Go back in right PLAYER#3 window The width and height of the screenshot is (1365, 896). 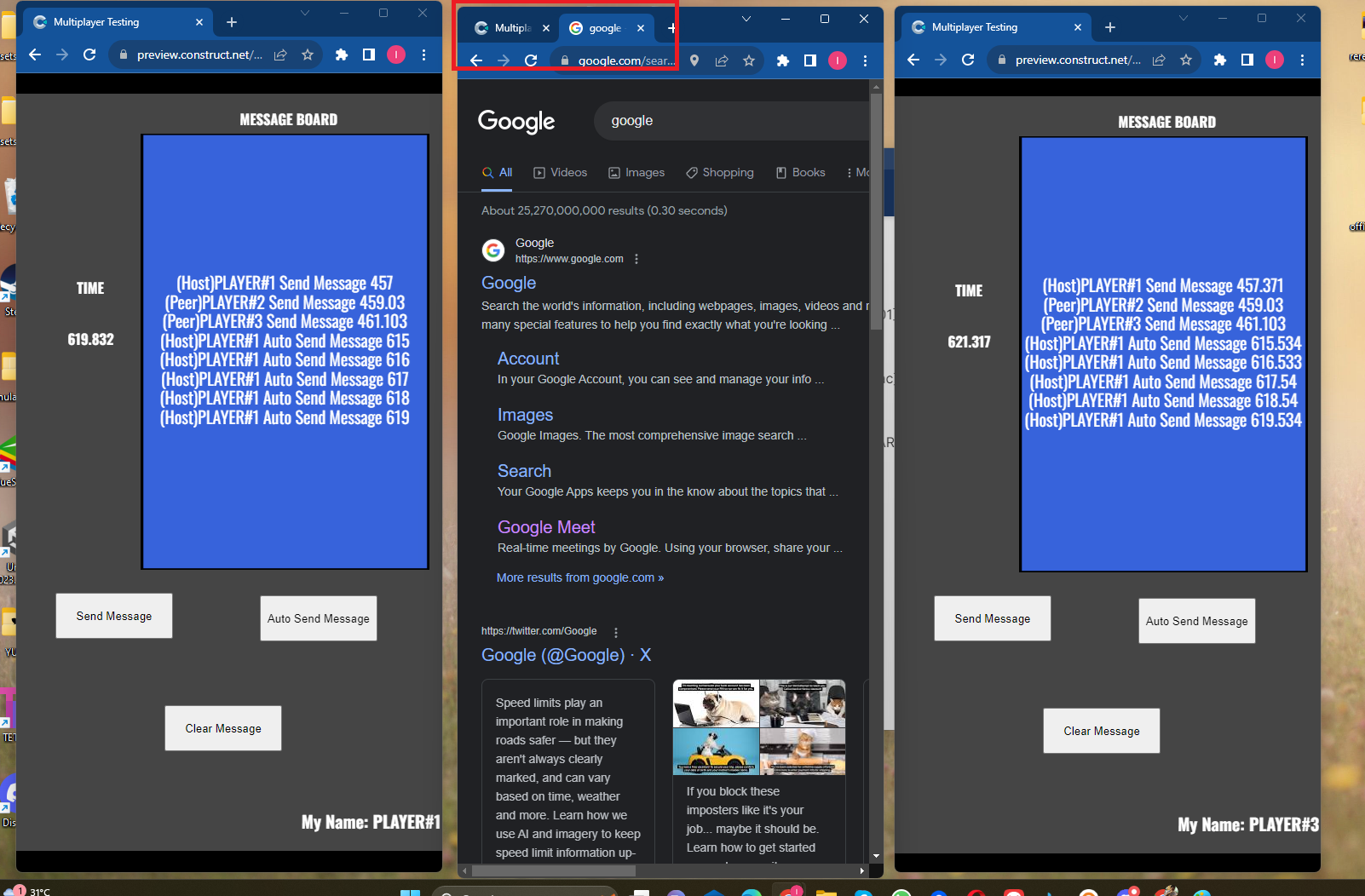(x=913, y=60)
